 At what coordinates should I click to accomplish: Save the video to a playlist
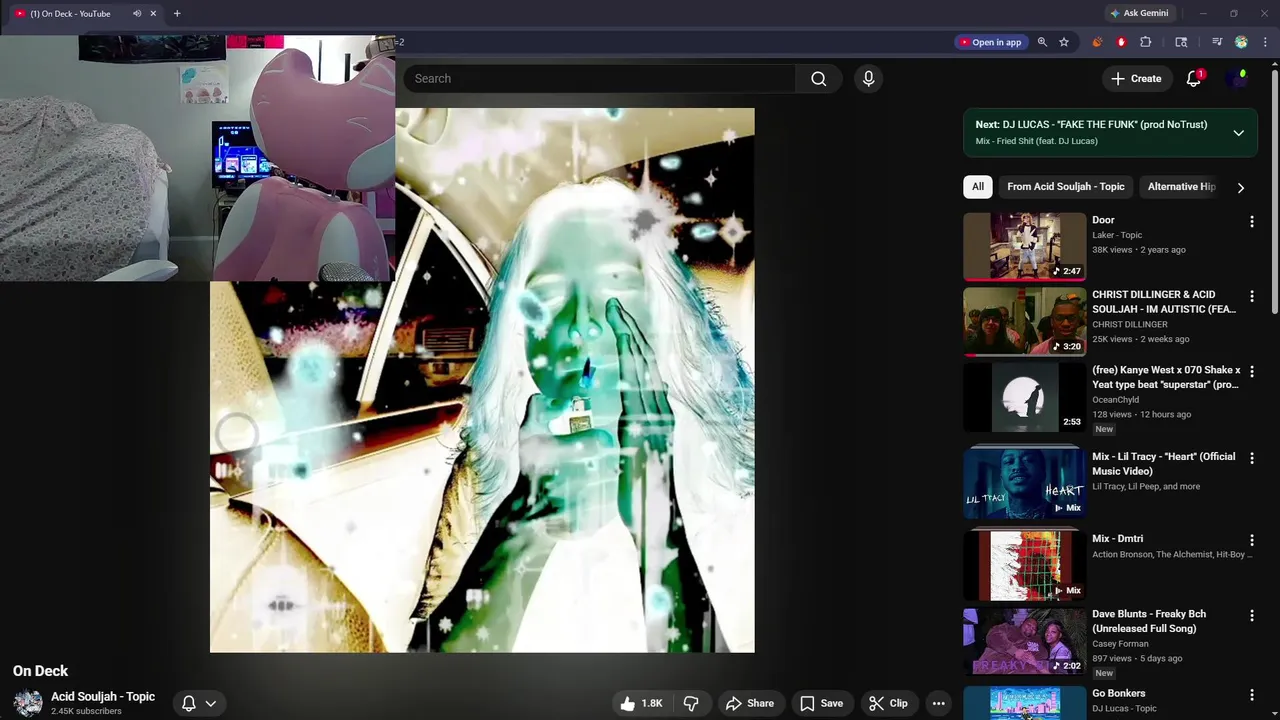[822, 704]
